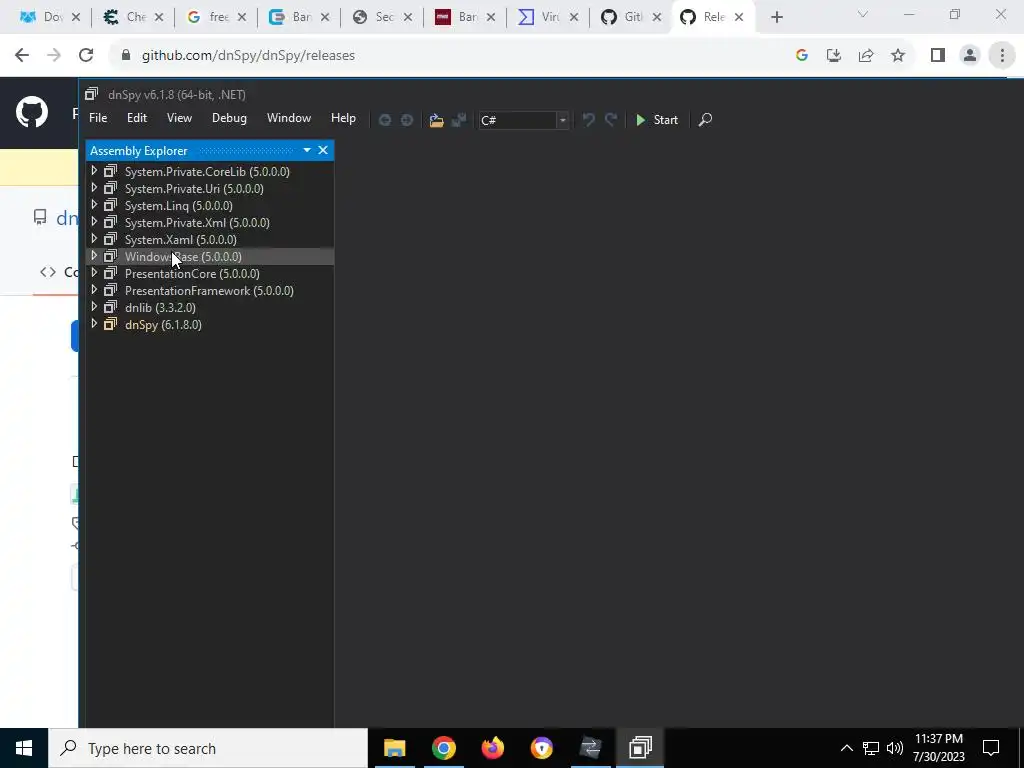Image resolution: width=1024 pixels, height=768 pixels.
Task: Click the Redo icon in dnSpy toolbar
Action: pos(611,120)
